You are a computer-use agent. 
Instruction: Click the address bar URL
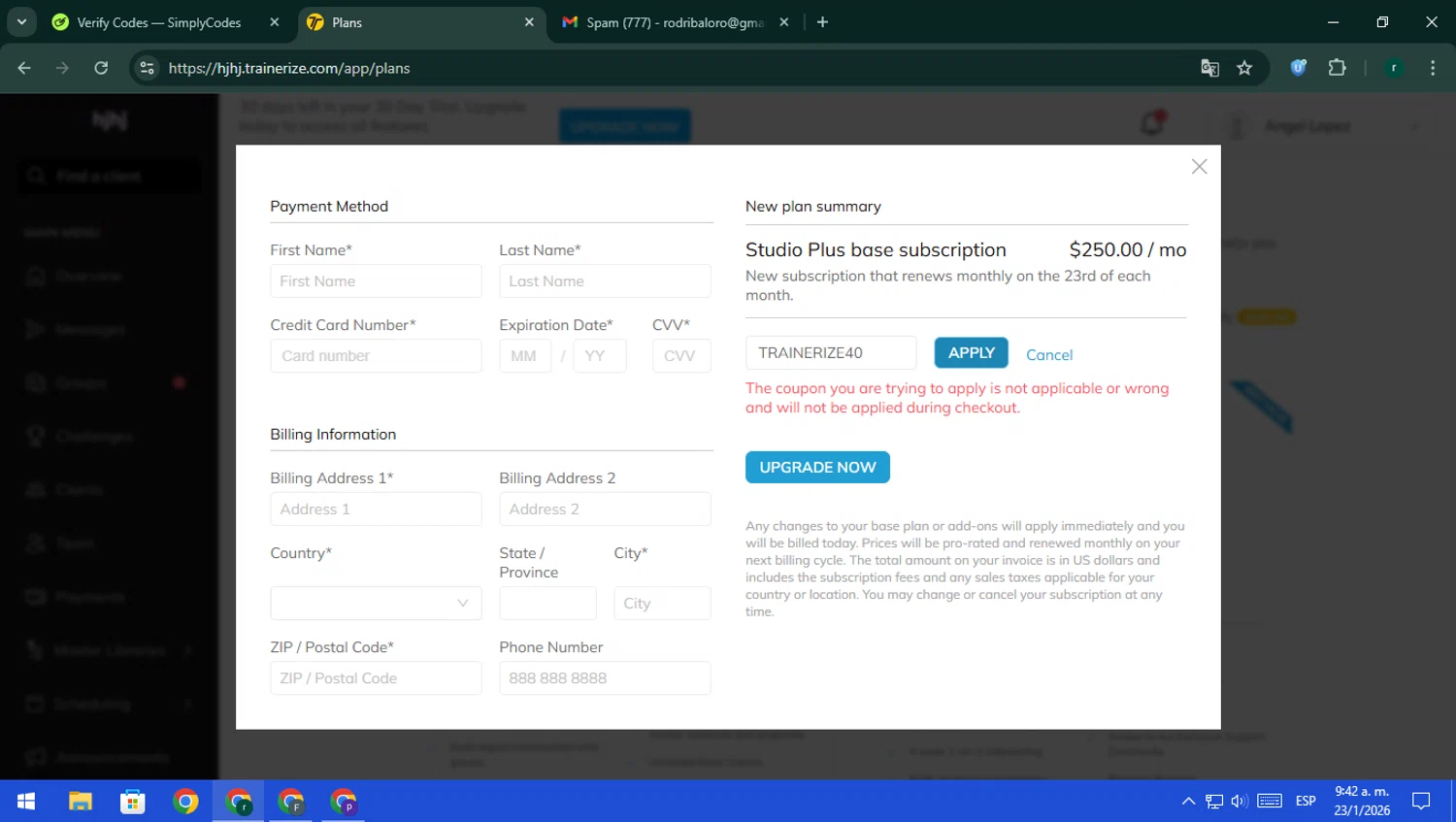[x=289, y=68]
